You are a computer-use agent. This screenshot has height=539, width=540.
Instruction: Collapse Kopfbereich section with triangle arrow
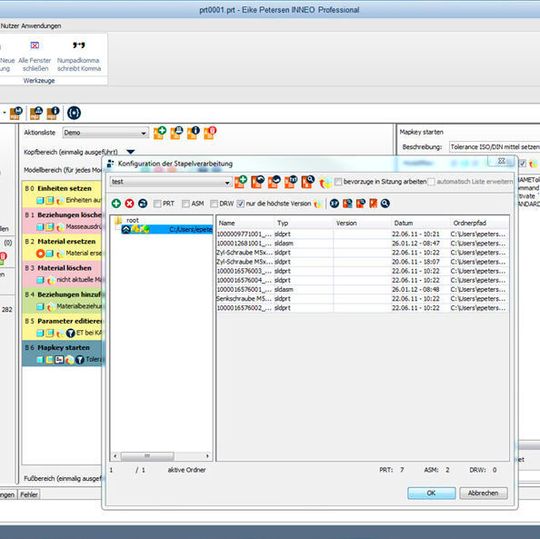click(x=131, y=152)
